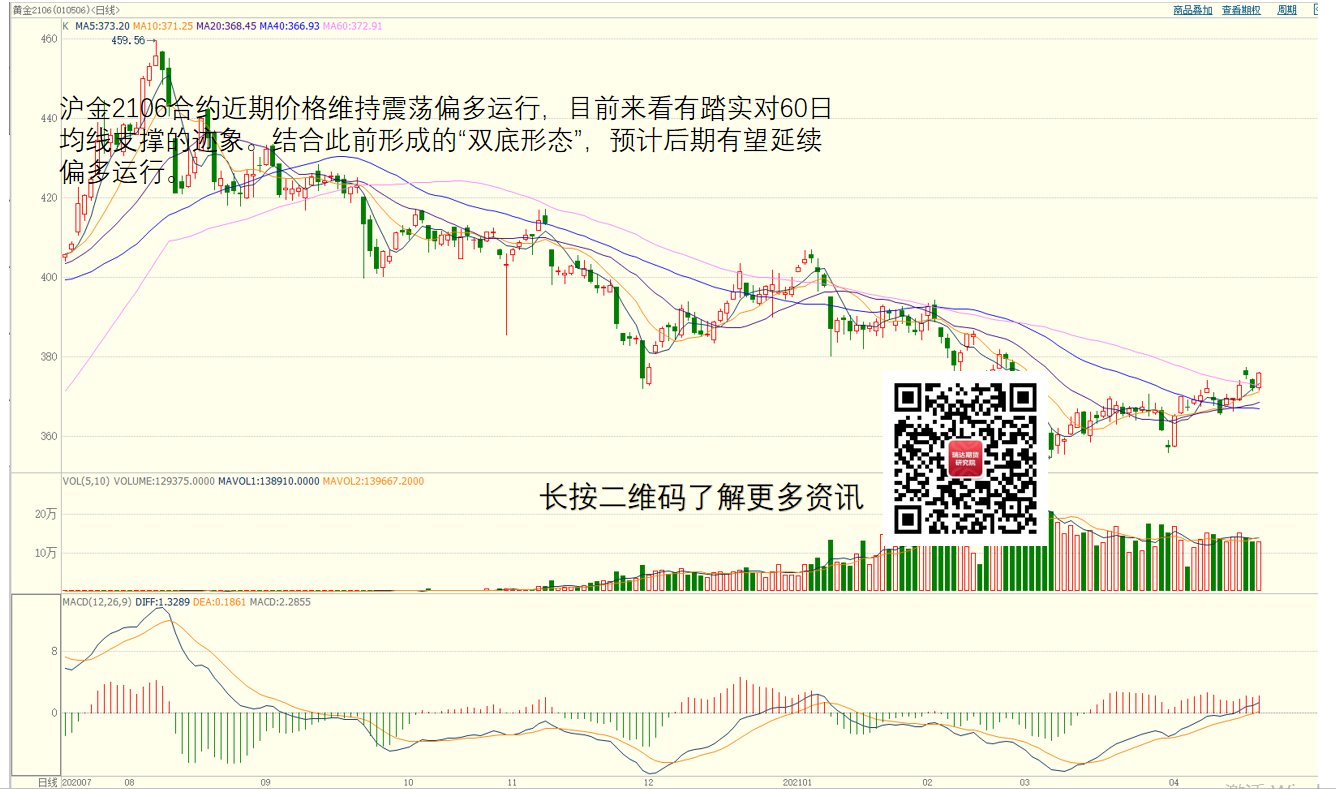Click the QR code image
This screenshot has width=1336, height=789.
click(964, 457)
